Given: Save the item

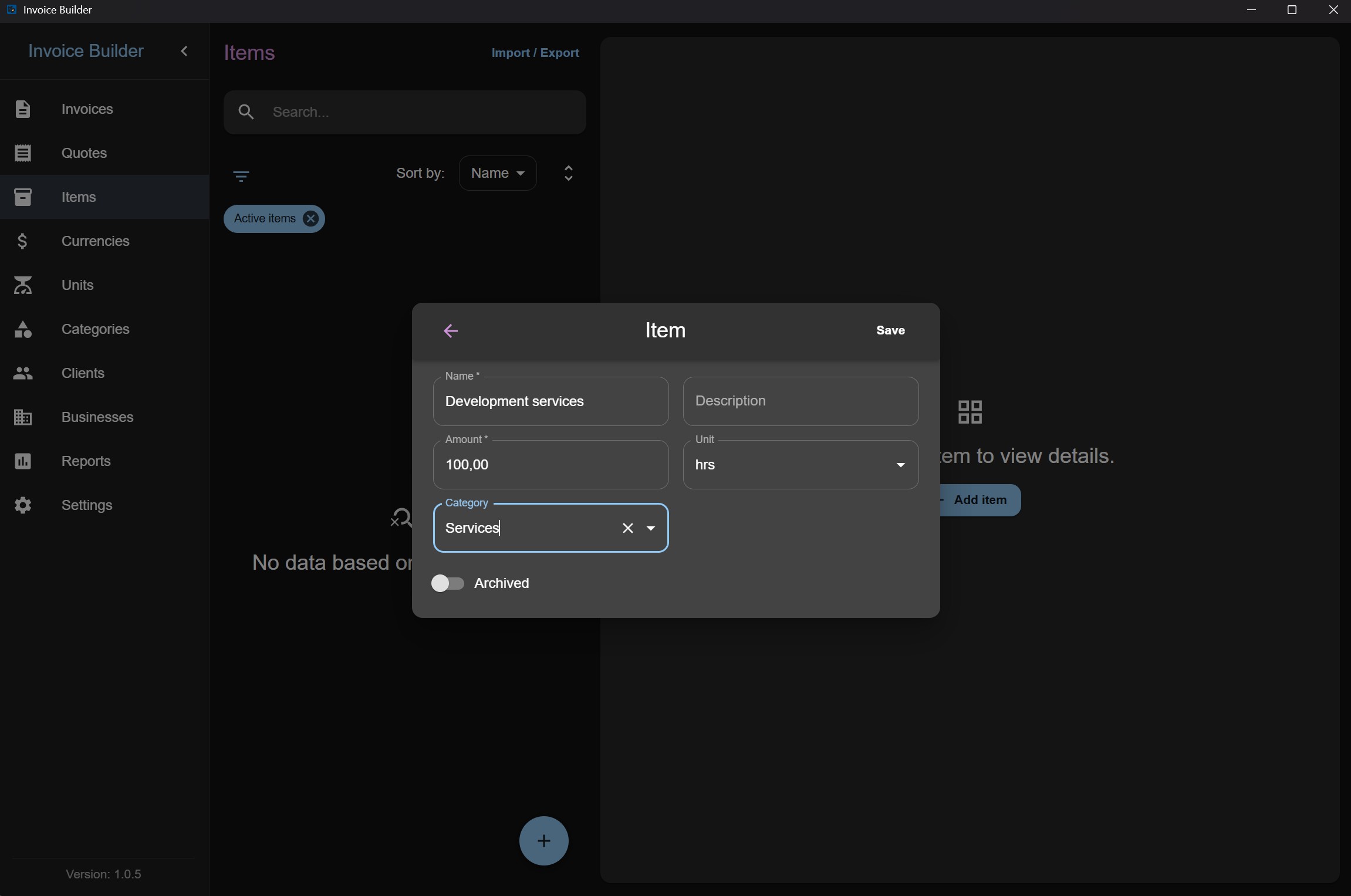Looking at the screenshot, I should pyautogui.click(x=890, y=330).
